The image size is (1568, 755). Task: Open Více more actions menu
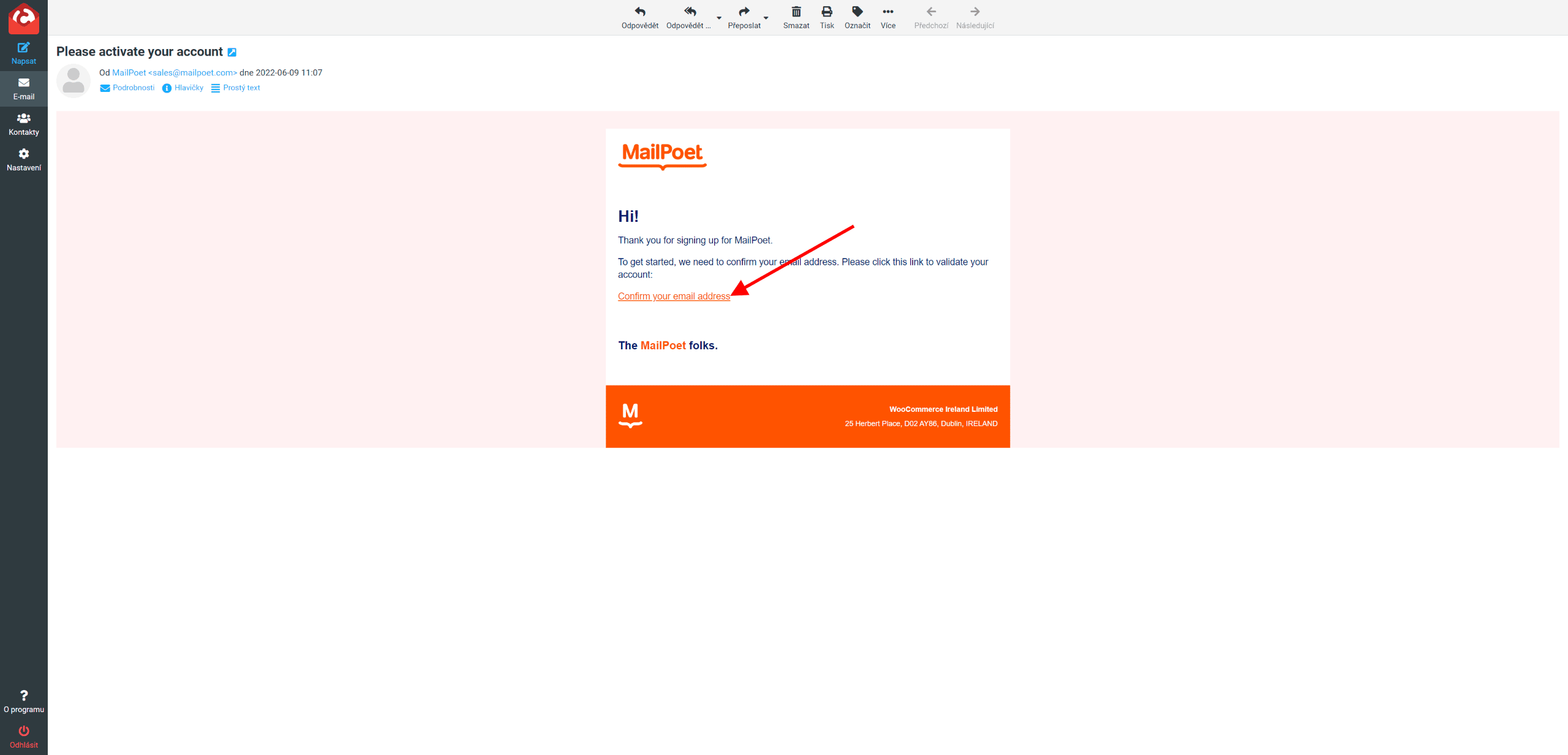(888, 18)
